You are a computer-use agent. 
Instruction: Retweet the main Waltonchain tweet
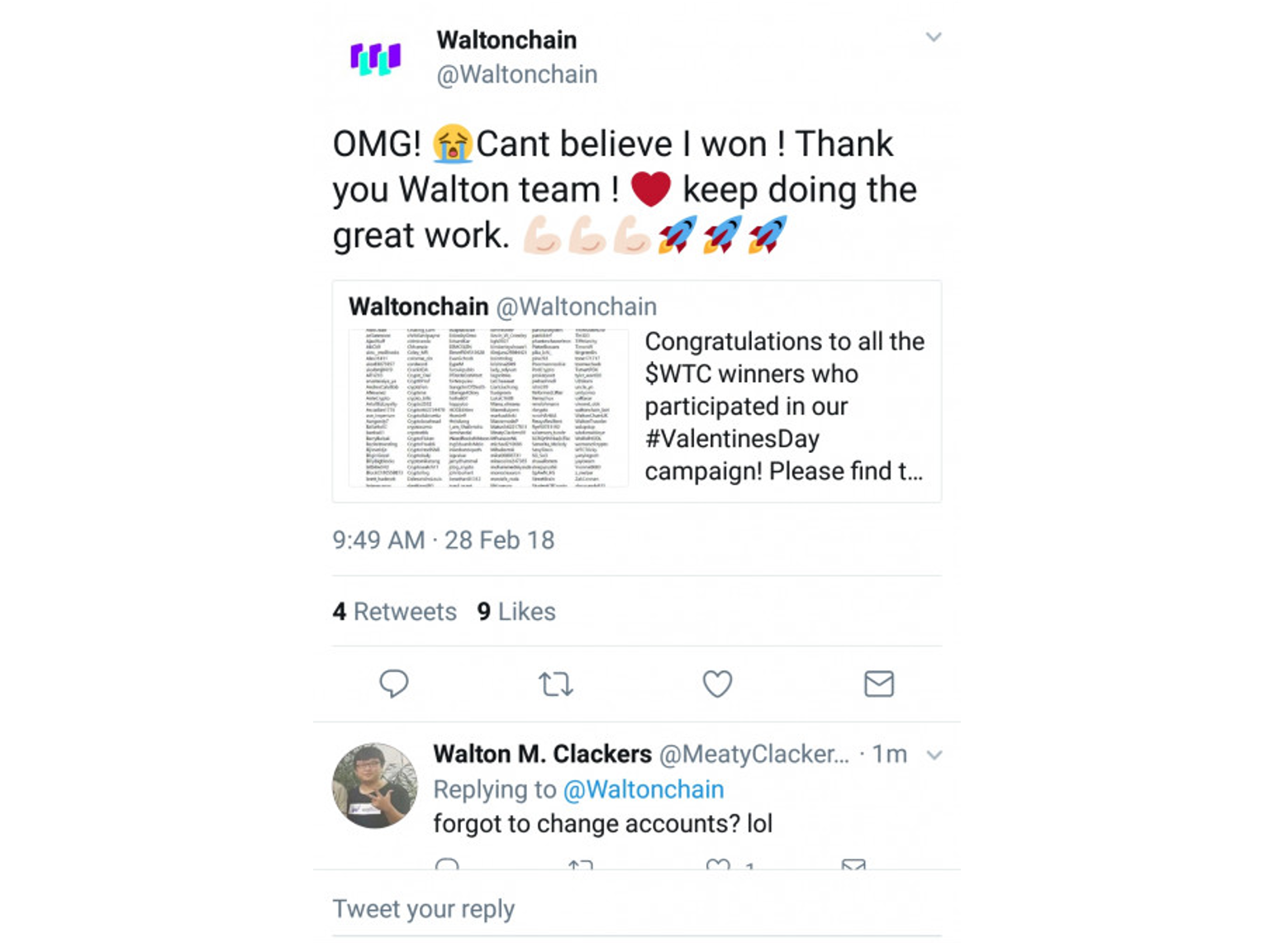pyautogui.click(x=555, y=683)
